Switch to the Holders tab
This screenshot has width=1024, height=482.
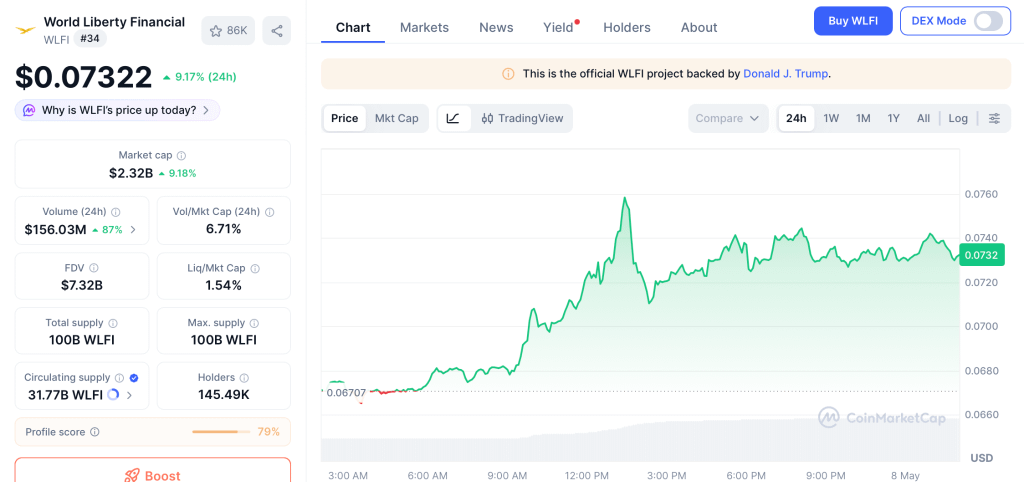point(627,27)
